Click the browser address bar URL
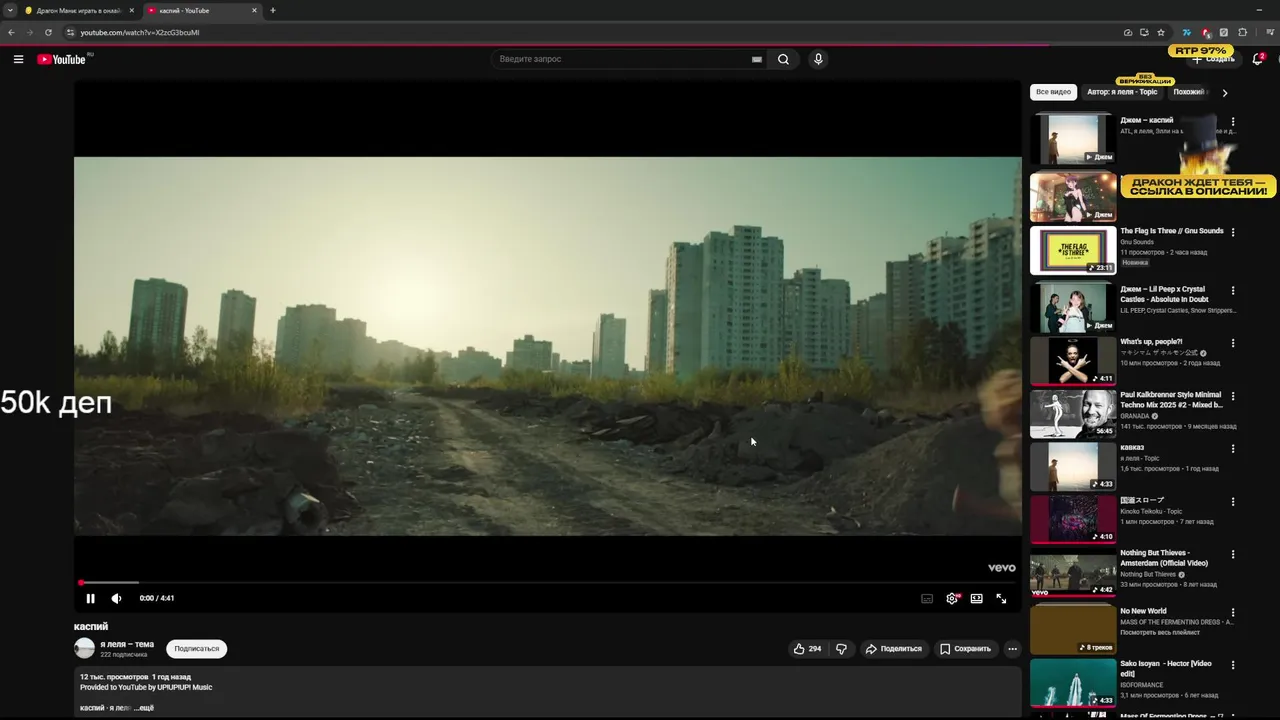The width and height of the screenshot is (1280, 720). point(140,32)
